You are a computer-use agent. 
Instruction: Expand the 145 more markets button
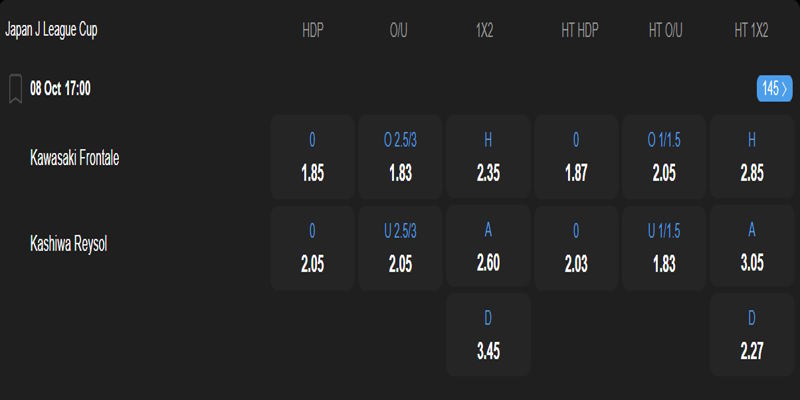click(x=775, y=89)
